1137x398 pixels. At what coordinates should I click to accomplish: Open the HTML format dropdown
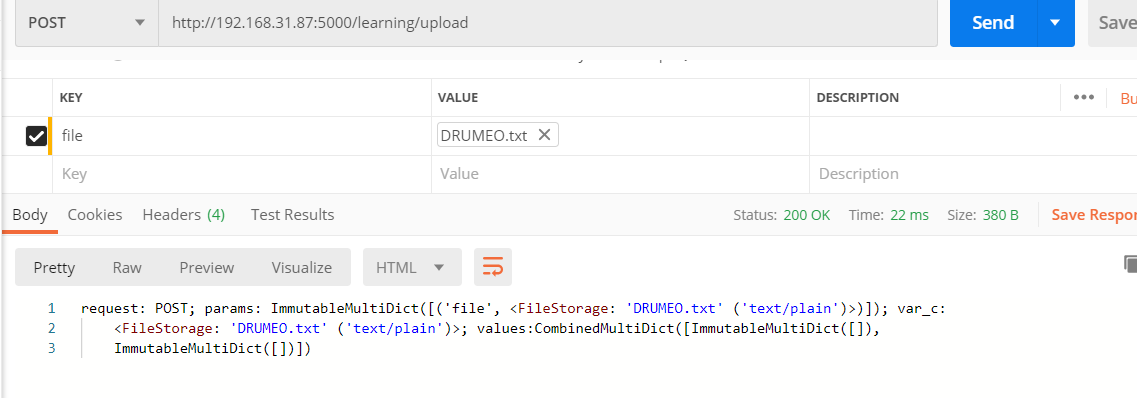412,268
